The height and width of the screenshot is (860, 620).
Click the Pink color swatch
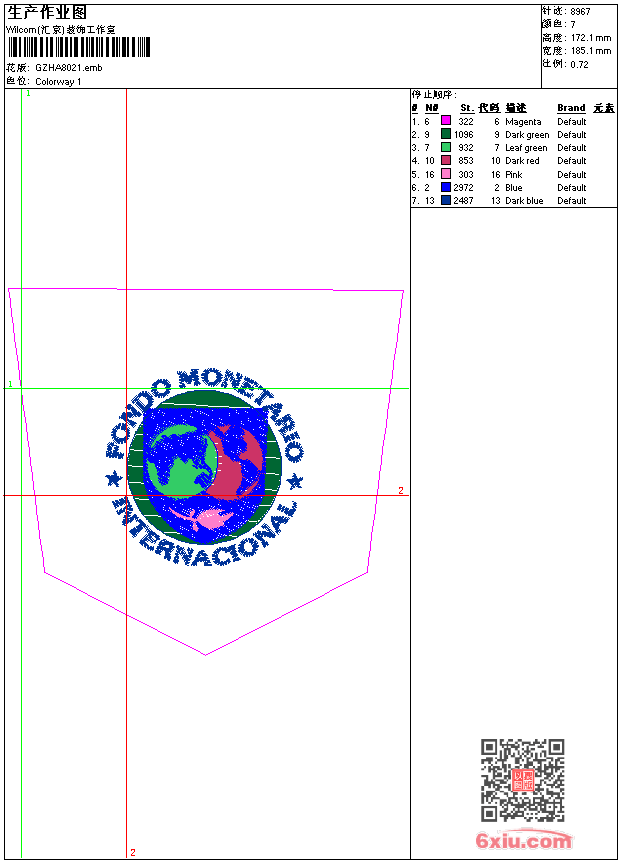(x=446, y=174)
